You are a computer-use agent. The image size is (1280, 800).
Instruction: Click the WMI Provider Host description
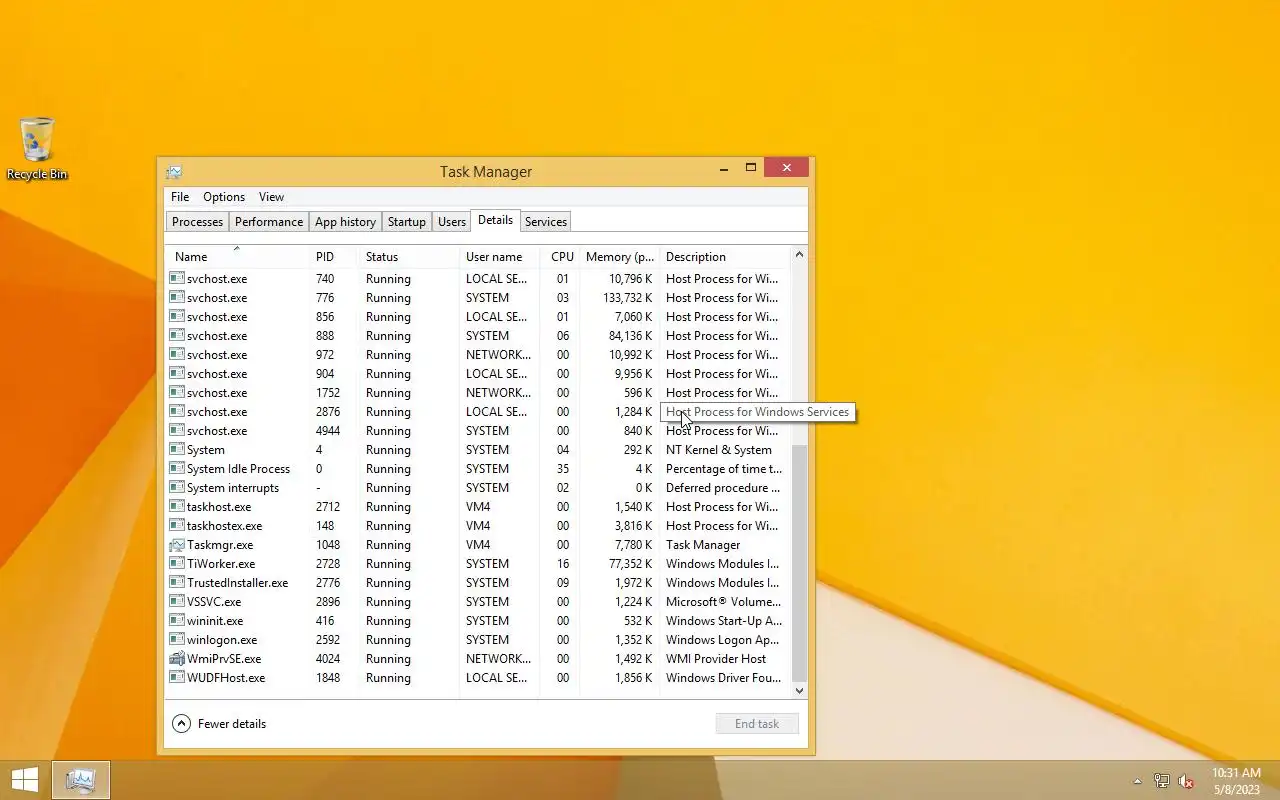pyautogui.click(x=716, y=659)
